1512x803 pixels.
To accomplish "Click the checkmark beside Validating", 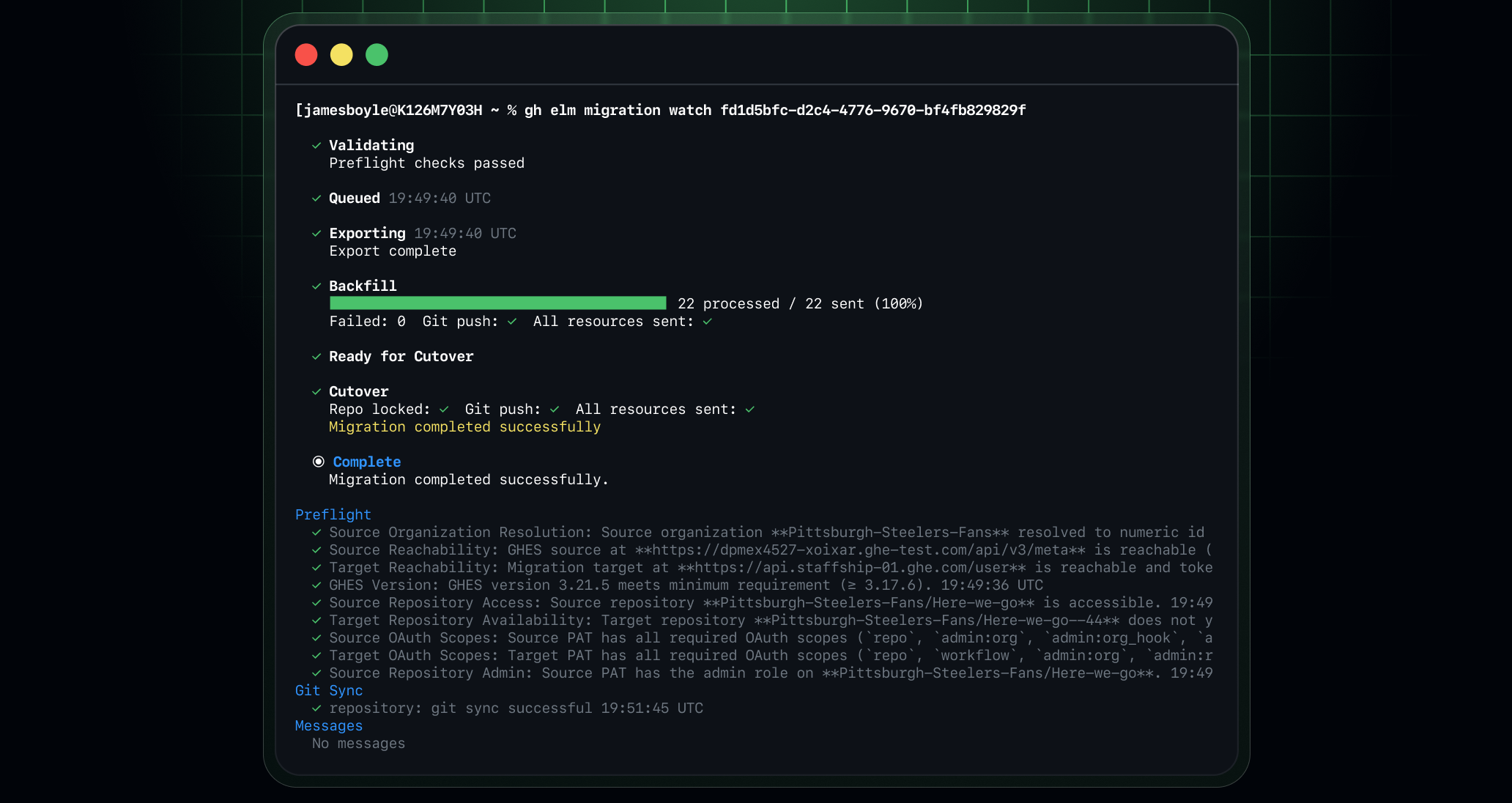I will (316, 146).
